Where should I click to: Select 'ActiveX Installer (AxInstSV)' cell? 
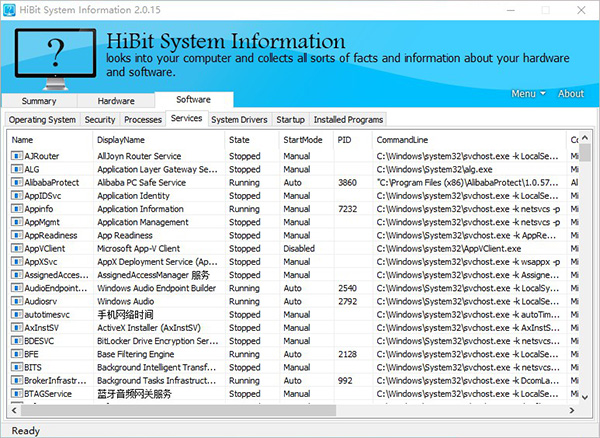149,328
